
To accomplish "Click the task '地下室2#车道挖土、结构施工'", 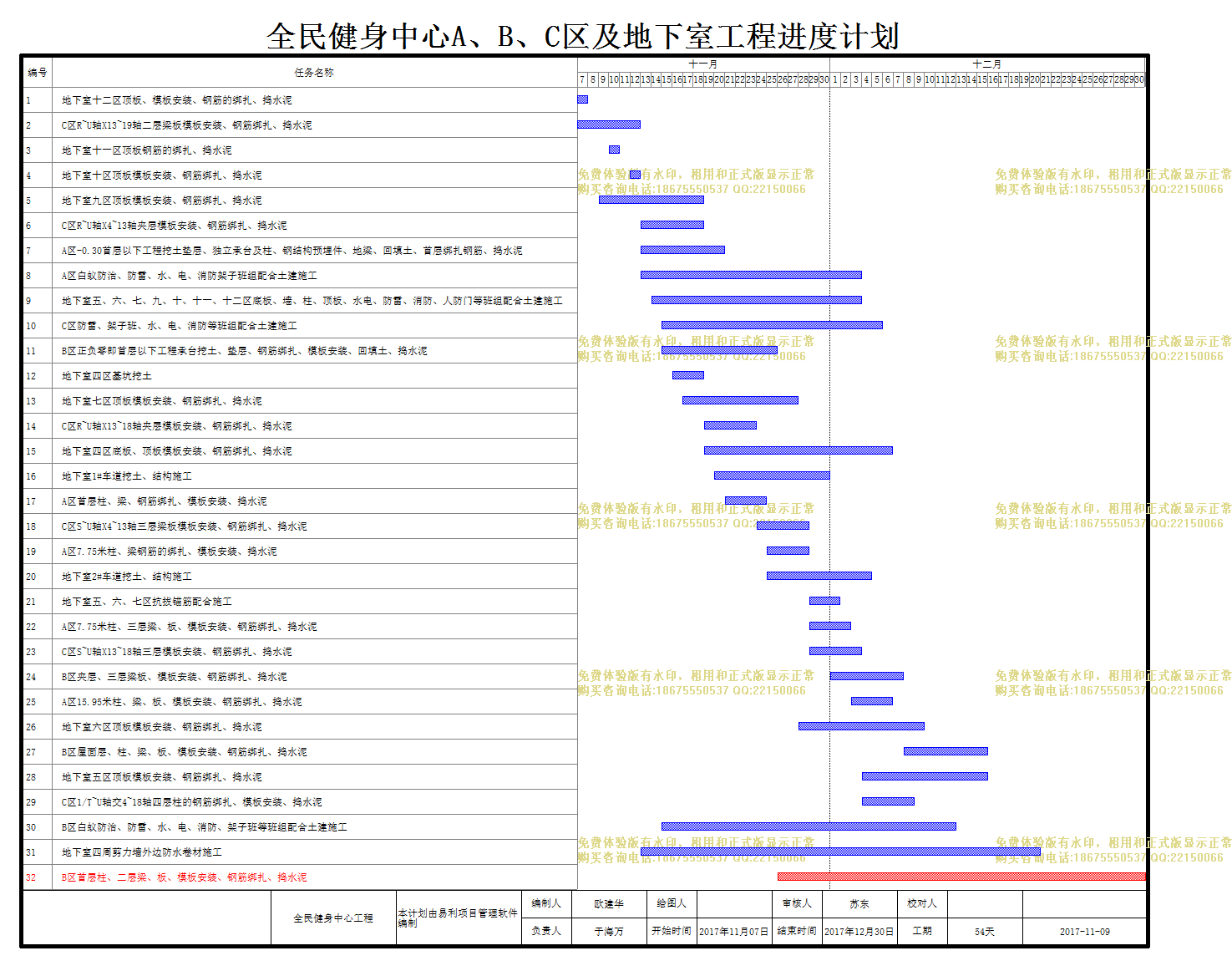I will pos(126,577).
